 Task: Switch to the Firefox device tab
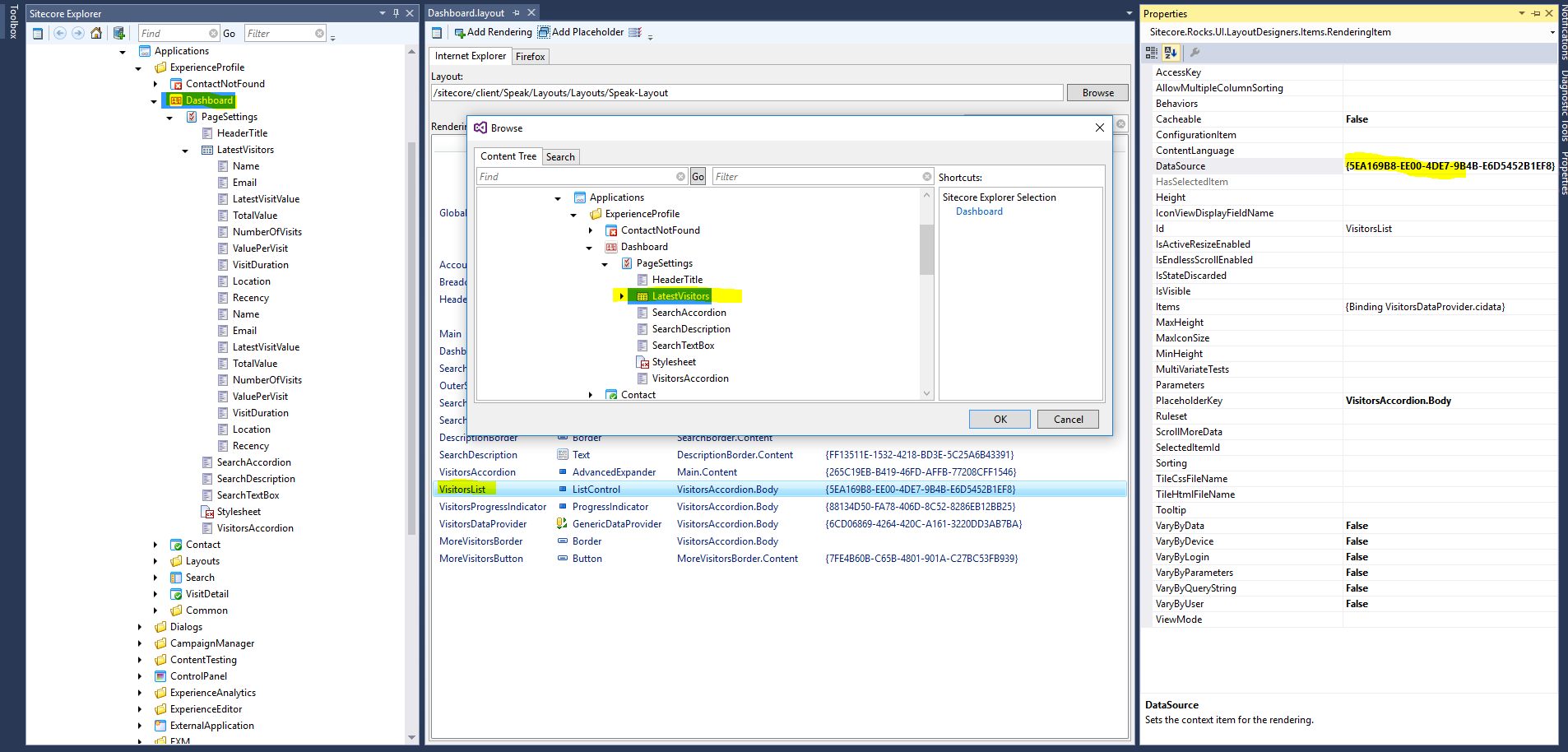coord(531,57)
